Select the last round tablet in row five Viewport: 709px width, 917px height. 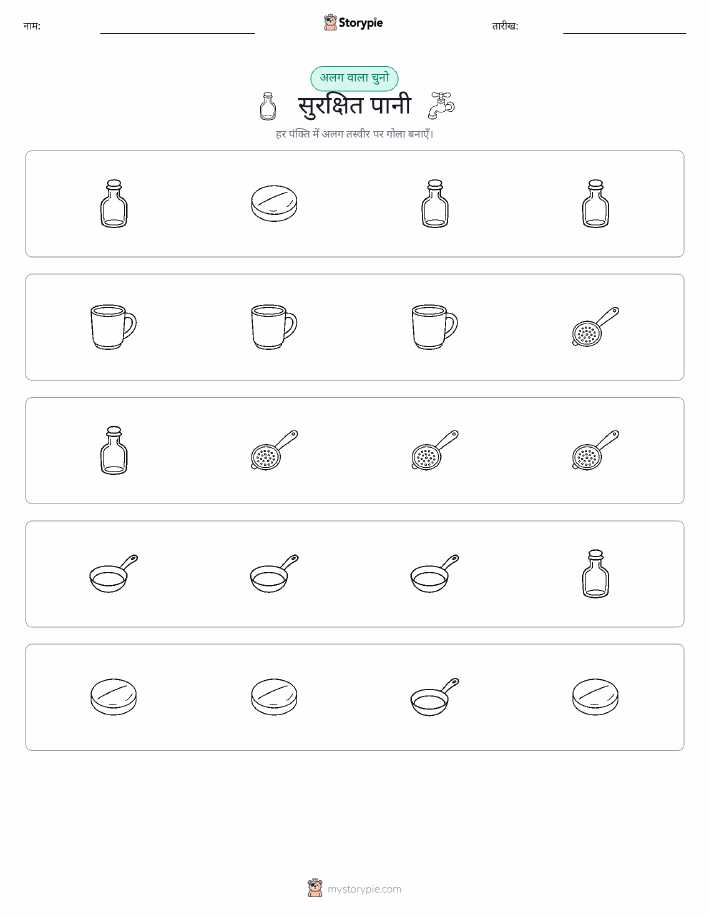[595, 697]
